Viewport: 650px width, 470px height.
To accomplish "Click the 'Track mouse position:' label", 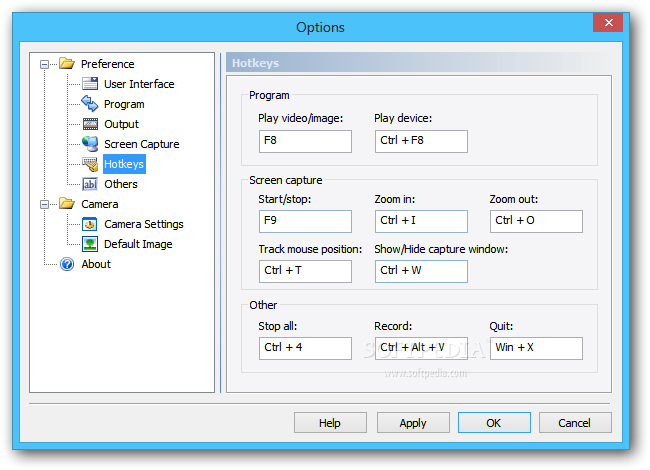I will [x=310, y=250].
